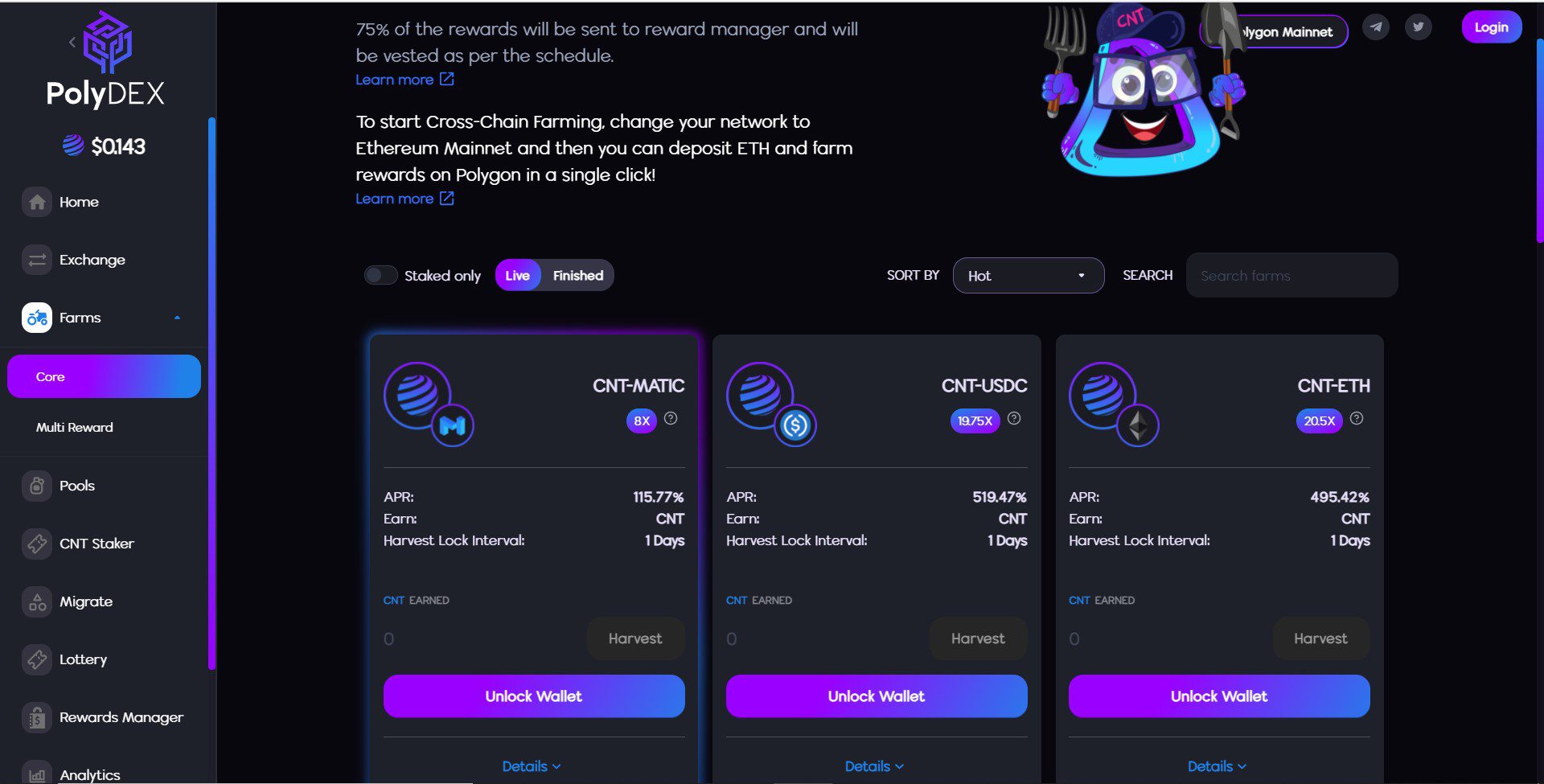Image resolution: width=1544 pixels, height=784 pixels.
Task: Expand Details on CNT-ETH farm card
Action: point(1217,766)
